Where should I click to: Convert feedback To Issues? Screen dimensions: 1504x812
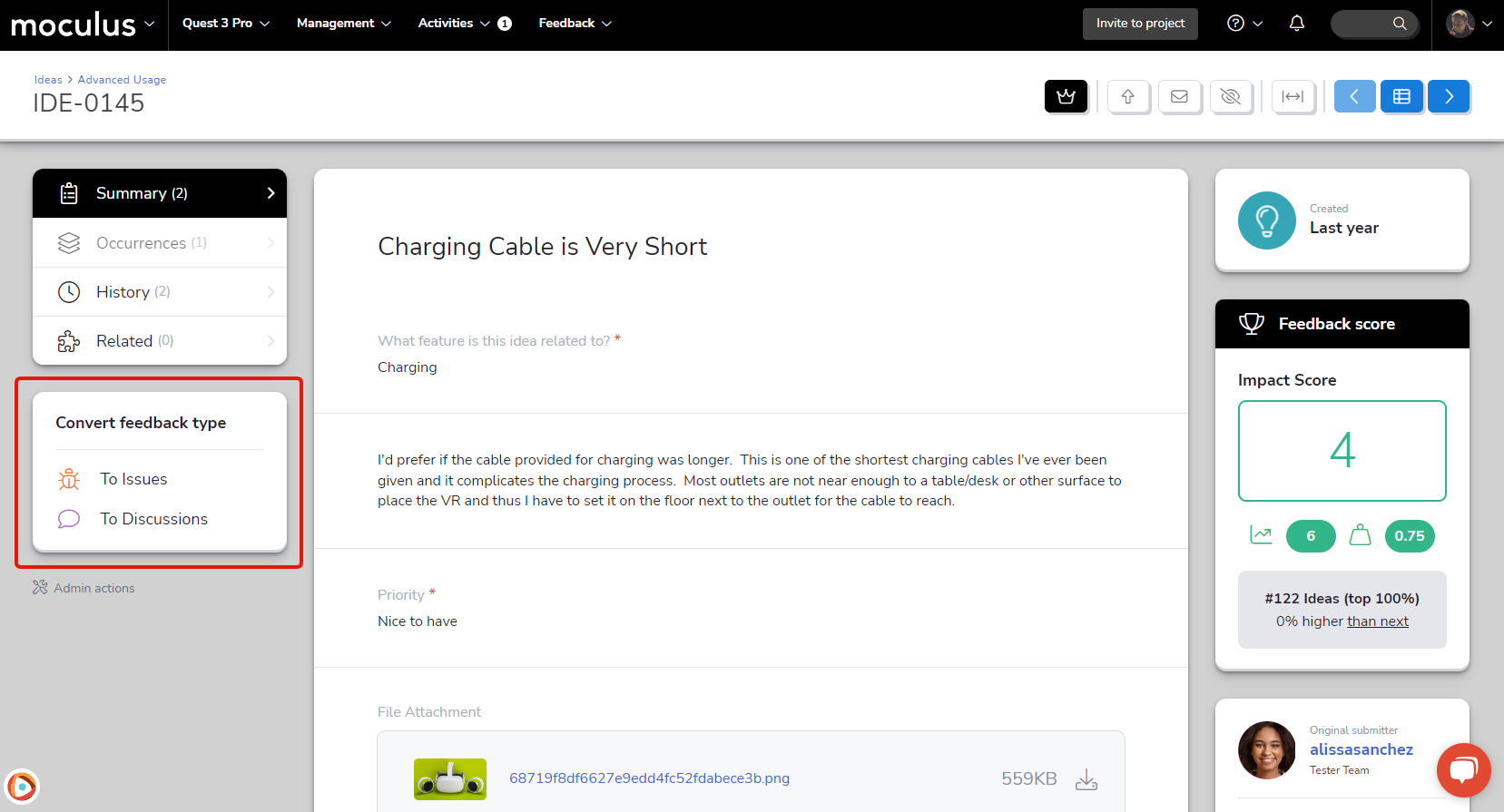pos(133,479)
